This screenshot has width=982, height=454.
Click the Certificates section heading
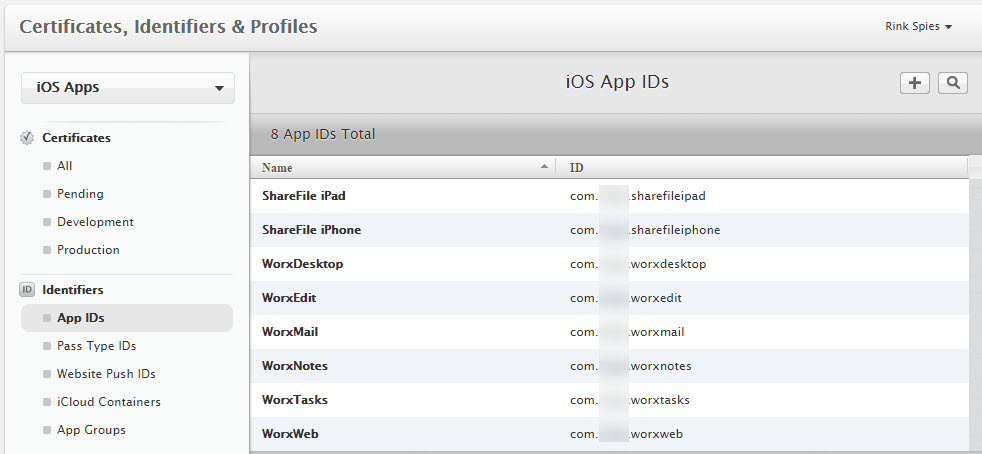point(76,138)
